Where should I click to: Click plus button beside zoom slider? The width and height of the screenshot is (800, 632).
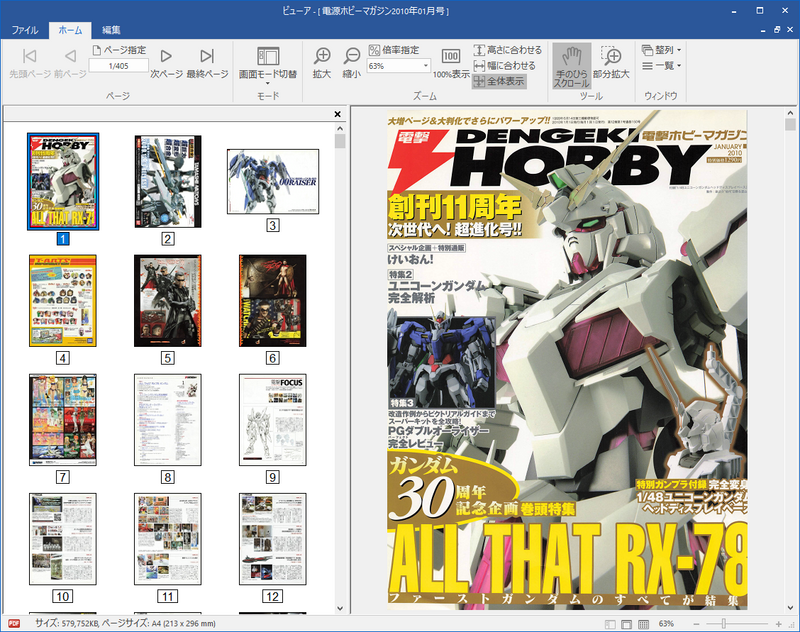pyautogui.click(x=779, y=624)
